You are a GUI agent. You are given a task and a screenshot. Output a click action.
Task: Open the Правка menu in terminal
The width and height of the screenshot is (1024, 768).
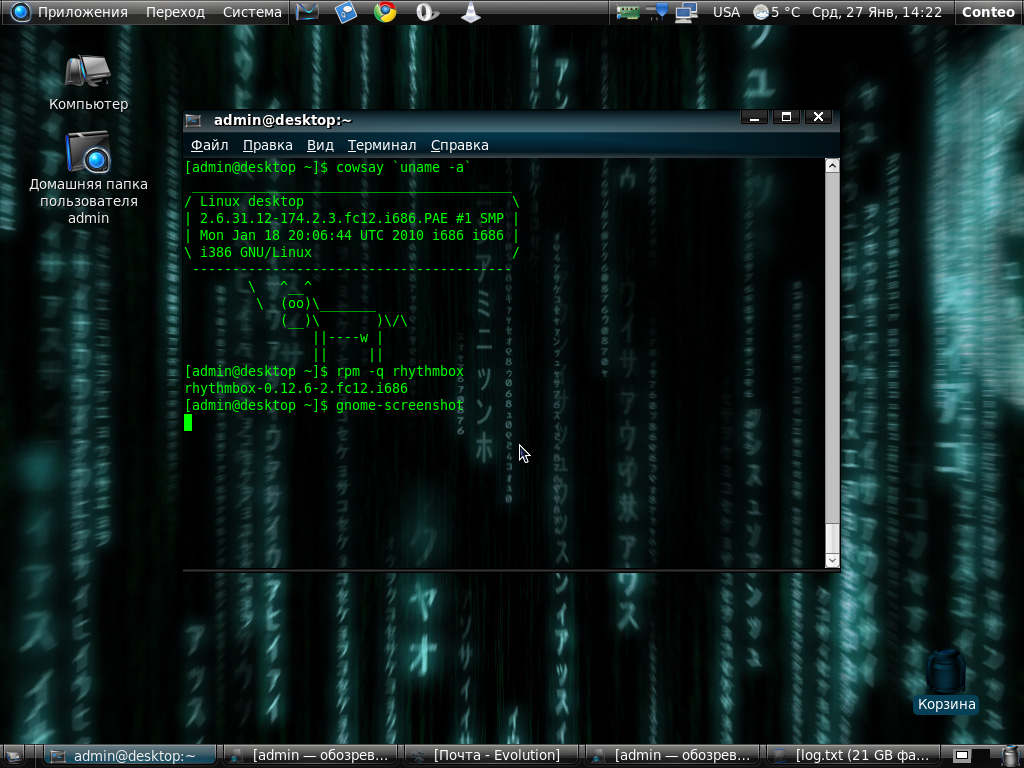click(267, 145)
